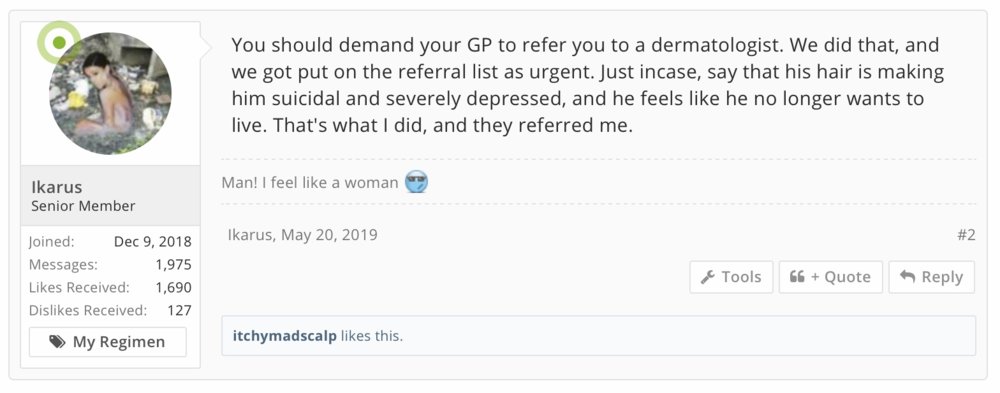Click the 127 dislikes received count
Screen dimensions: 1000x393
tap(180, 311)
